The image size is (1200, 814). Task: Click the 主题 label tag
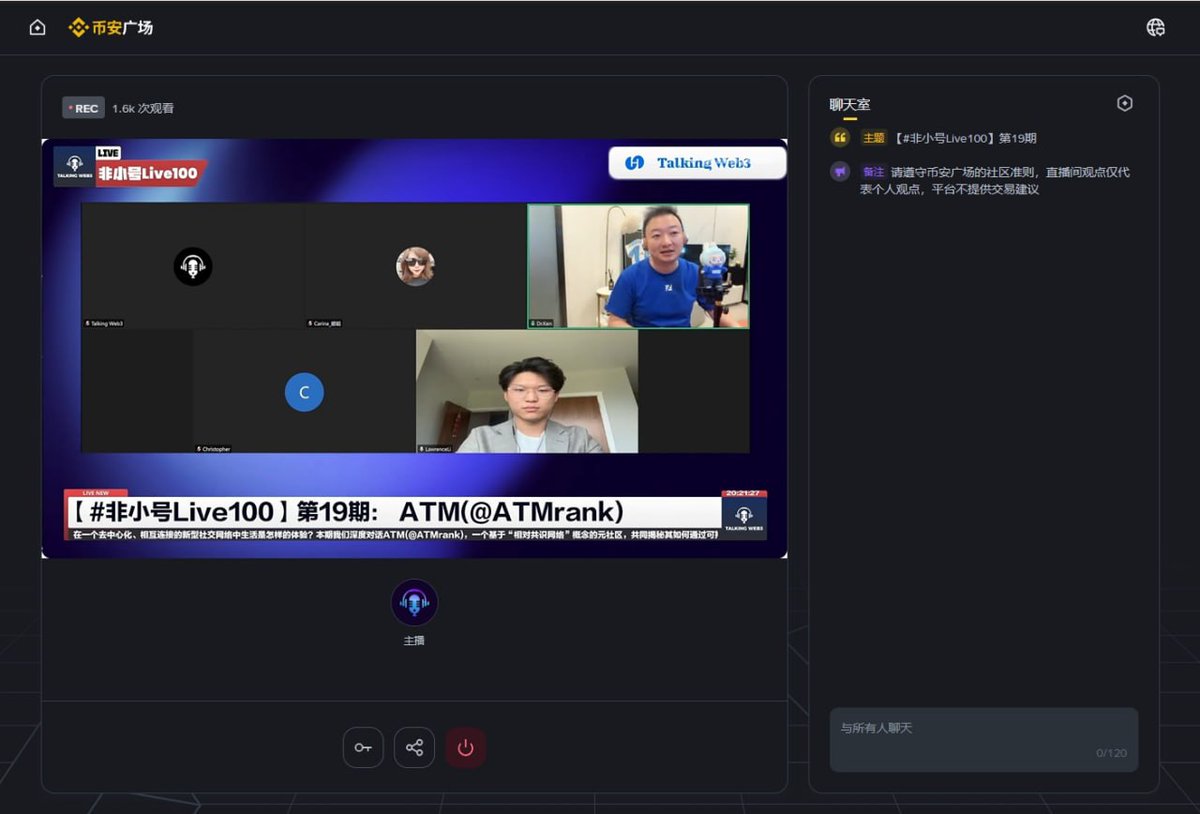tap(874, 138)
